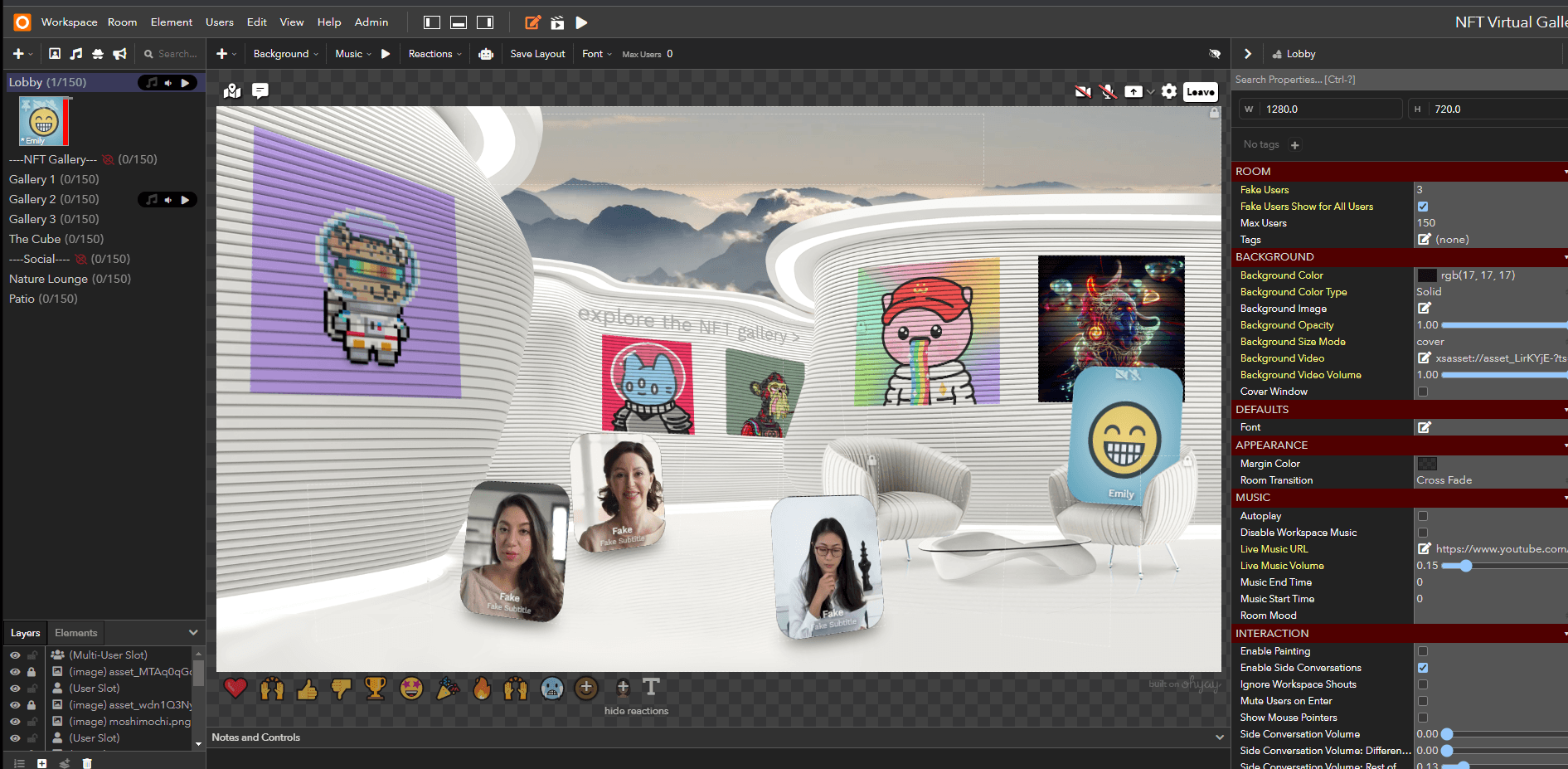Send the red heart reaction
The height and width of the screenshot is (769, 1568).
pos(235,688)
